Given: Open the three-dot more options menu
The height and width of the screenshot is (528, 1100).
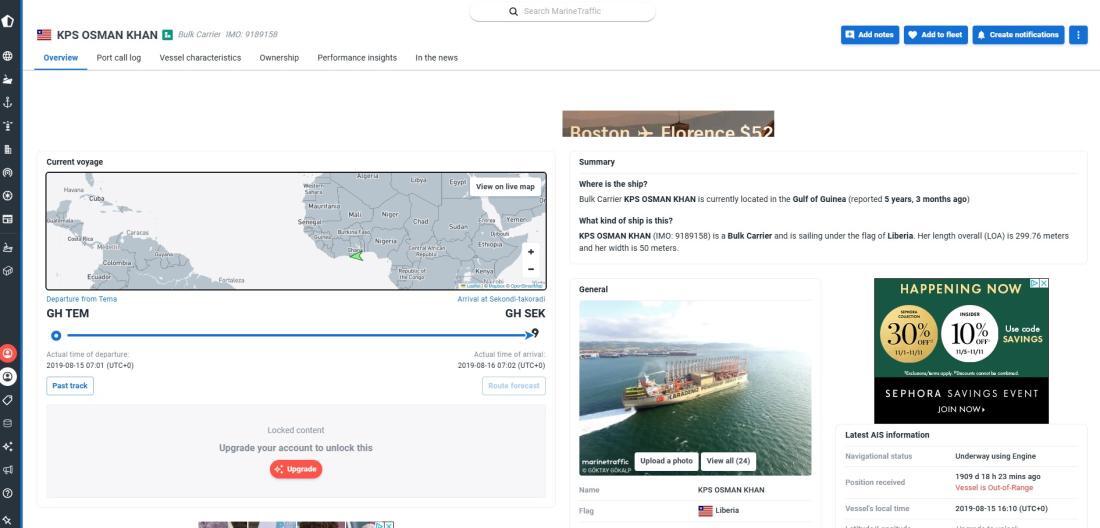Looking at the screenshot, I should tap(1078, 35).
